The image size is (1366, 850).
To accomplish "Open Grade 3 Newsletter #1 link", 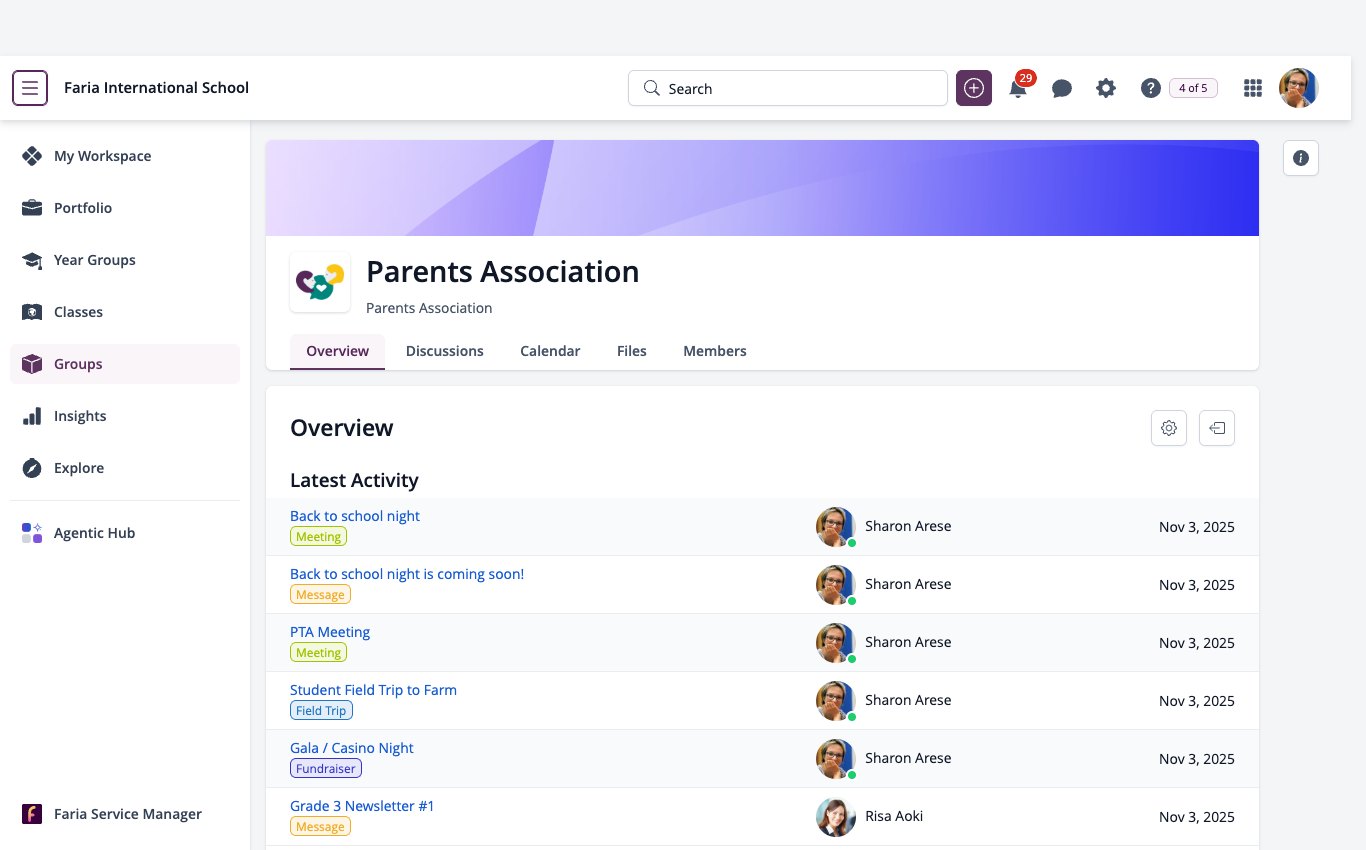I will [362, 806].
